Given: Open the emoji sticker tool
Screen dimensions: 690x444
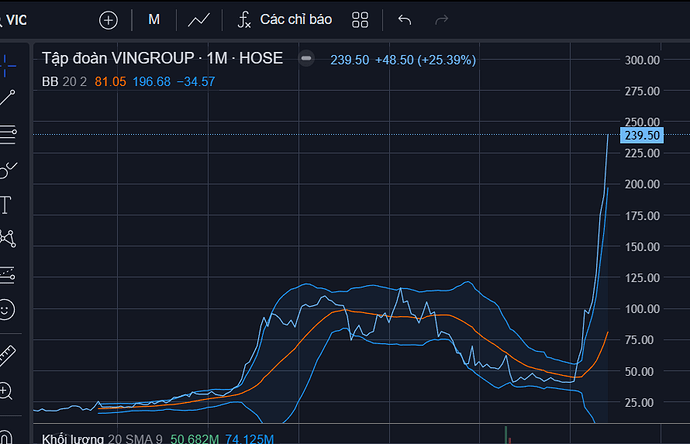Looking at the screenshot, I should [6, 309].
